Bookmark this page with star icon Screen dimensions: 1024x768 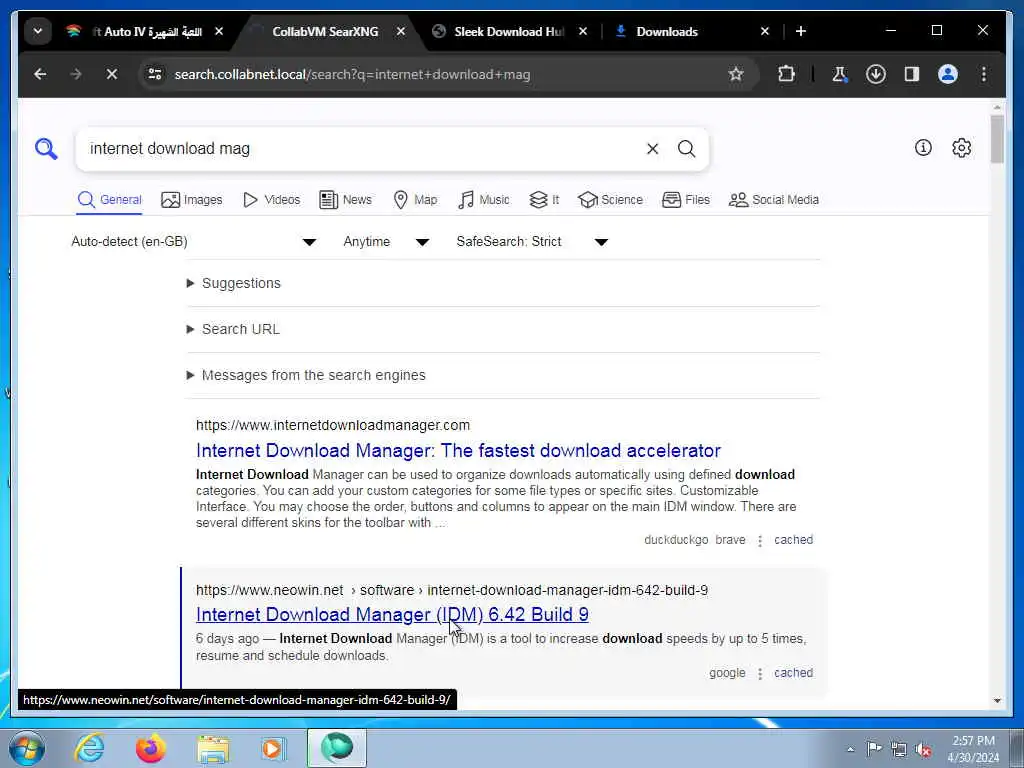tap(735, 74)
